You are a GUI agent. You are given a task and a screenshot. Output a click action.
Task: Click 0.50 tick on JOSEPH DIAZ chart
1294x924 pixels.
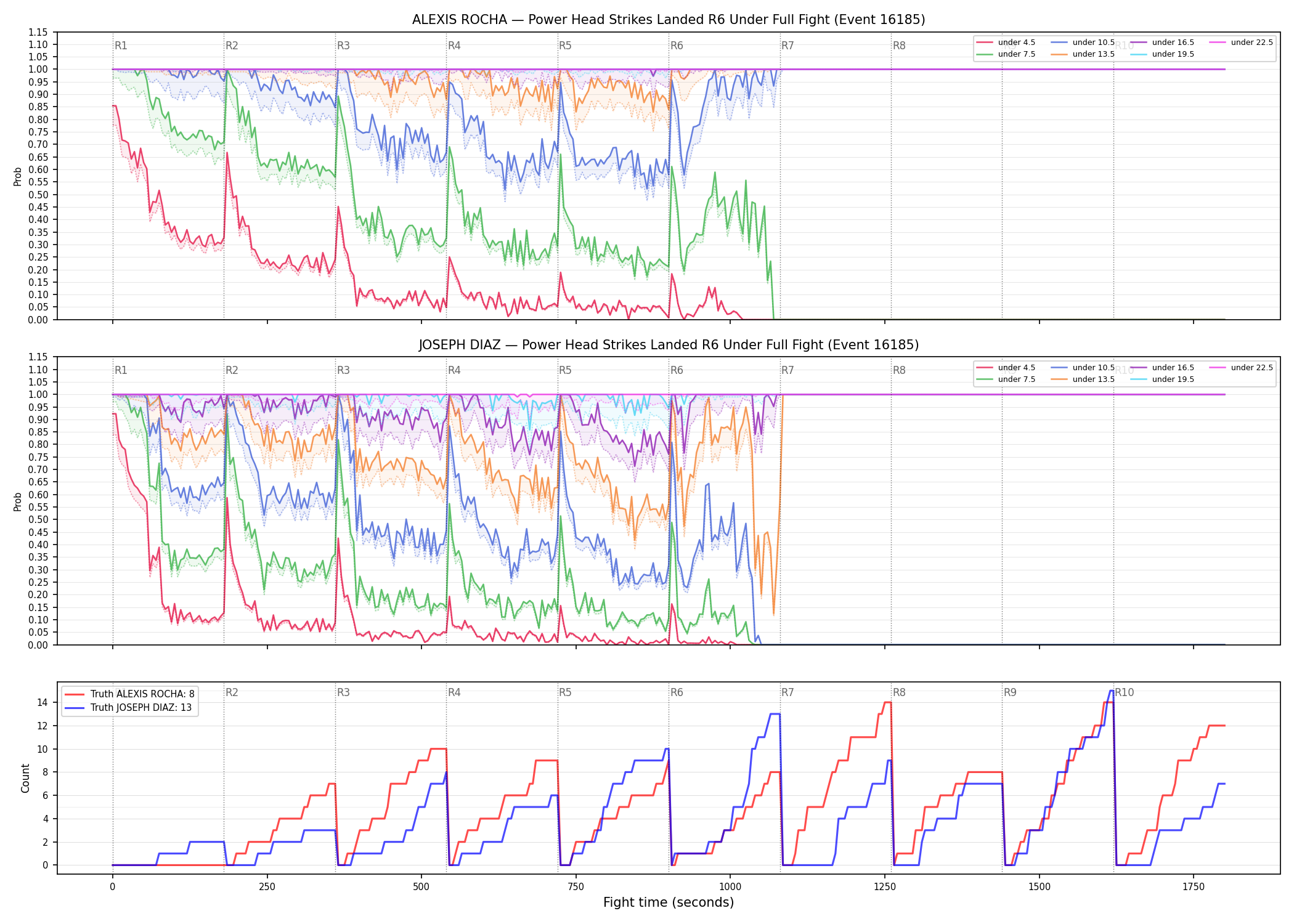click(38, 520)
